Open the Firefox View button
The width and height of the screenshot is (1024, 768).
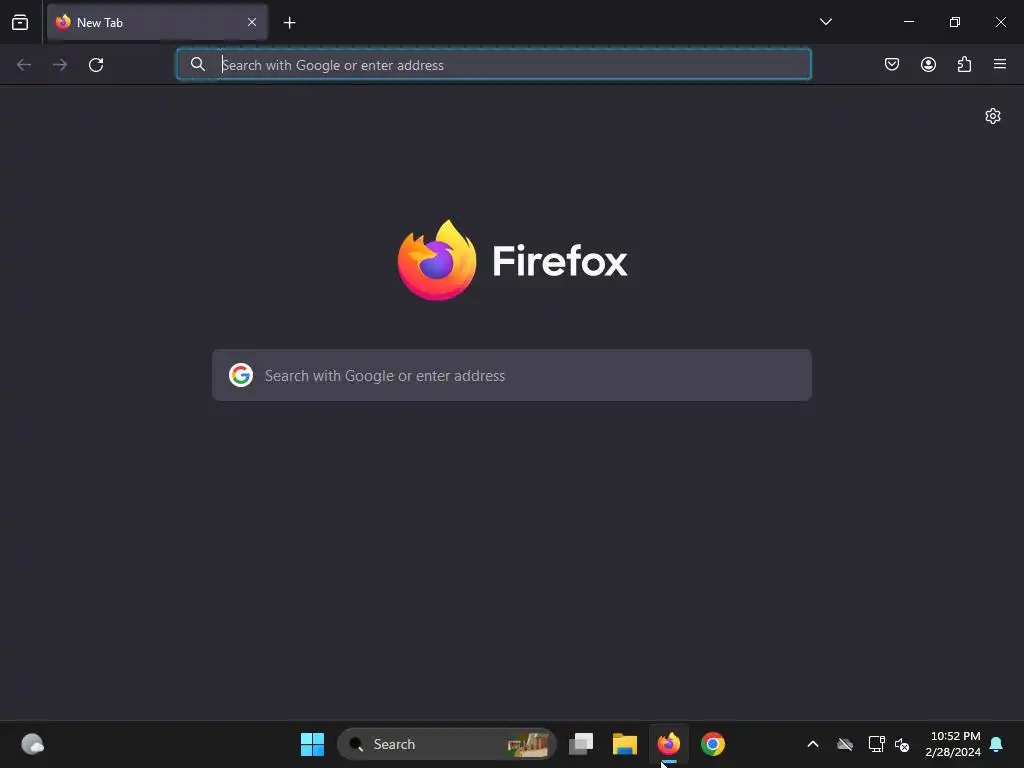click(x=20, y=22)
